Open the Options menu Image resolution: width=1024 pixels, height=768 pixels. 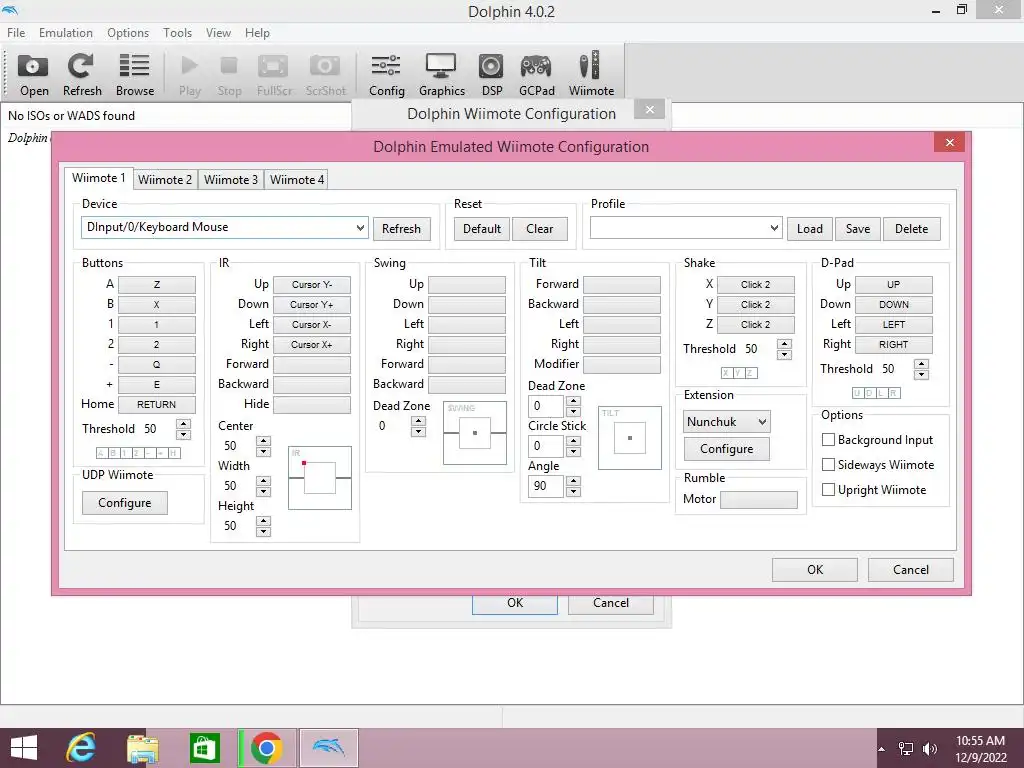[x=128, y=33]
